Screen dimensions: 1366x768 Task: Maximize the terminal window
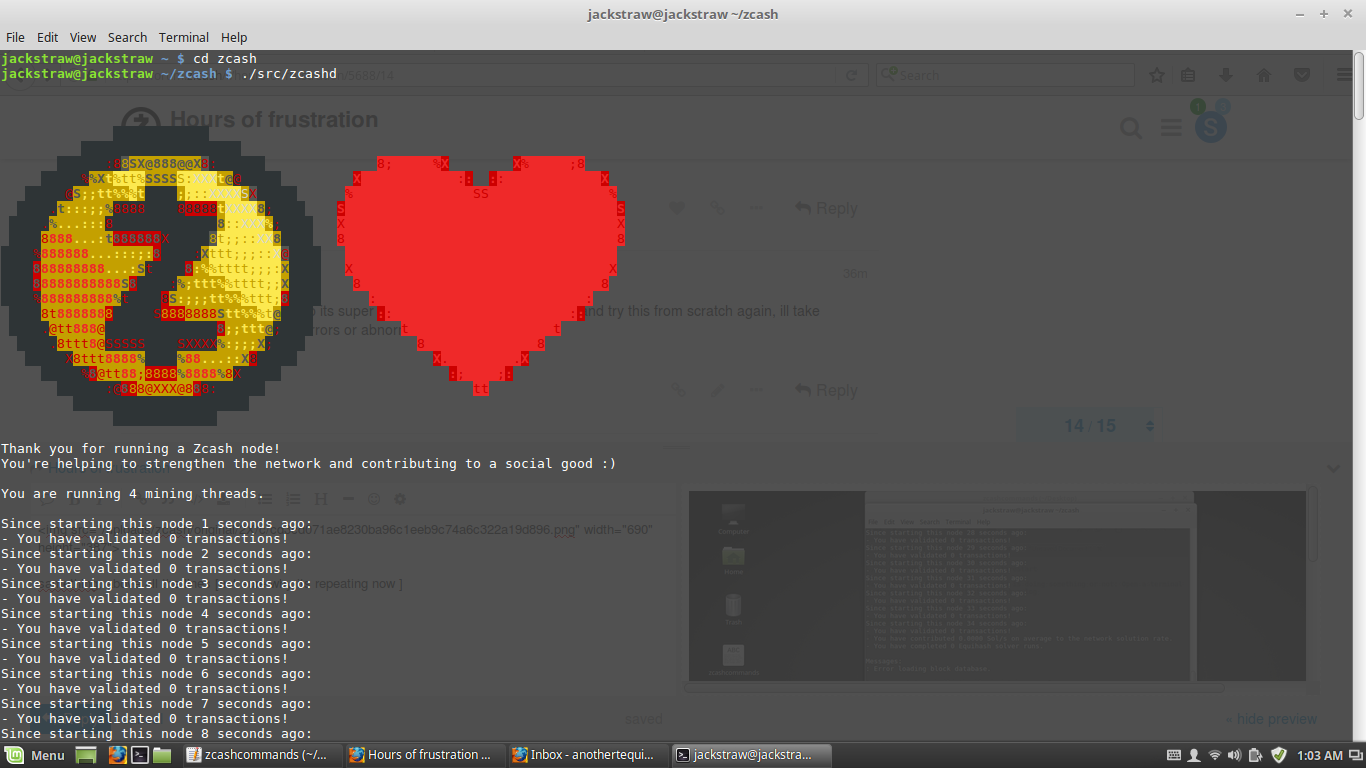pos(1323,14)
